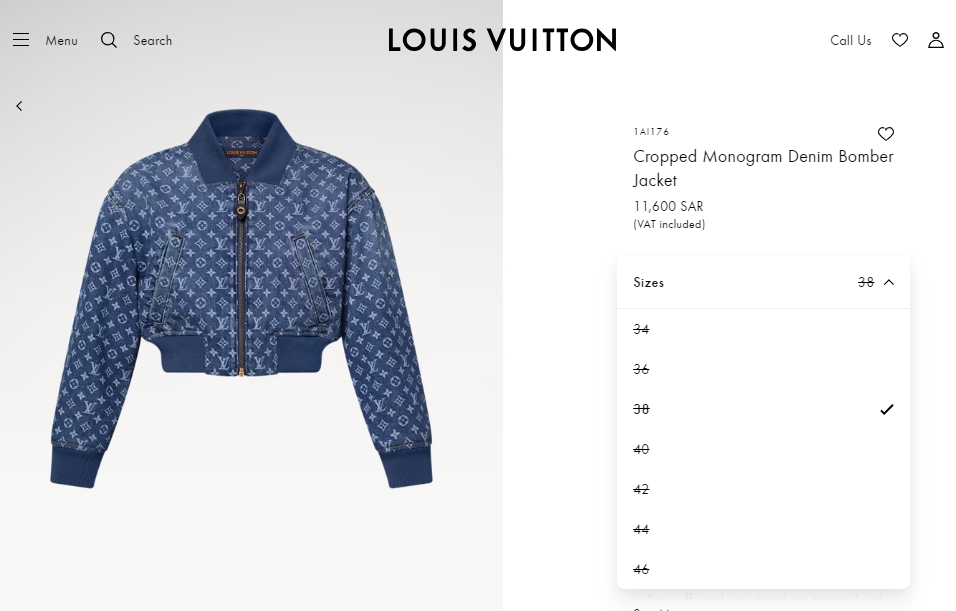Image resolution: width=956 pixels, height=611 pixels.
Task: Click the Search text label
Action: click(x=152, y=40)
